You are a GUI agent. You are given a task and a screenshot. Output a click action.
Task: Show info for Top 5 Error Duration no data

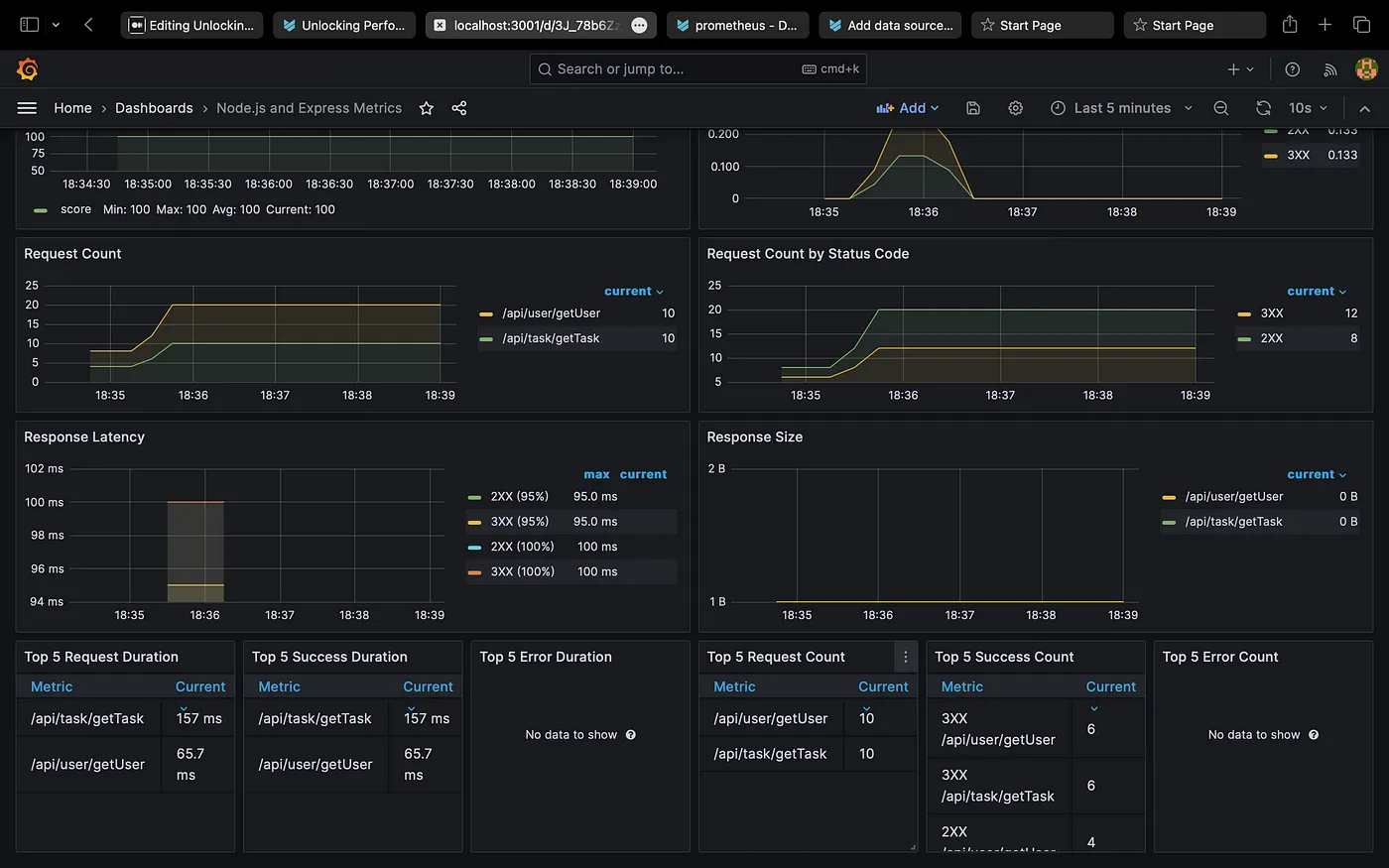point(631,735)
